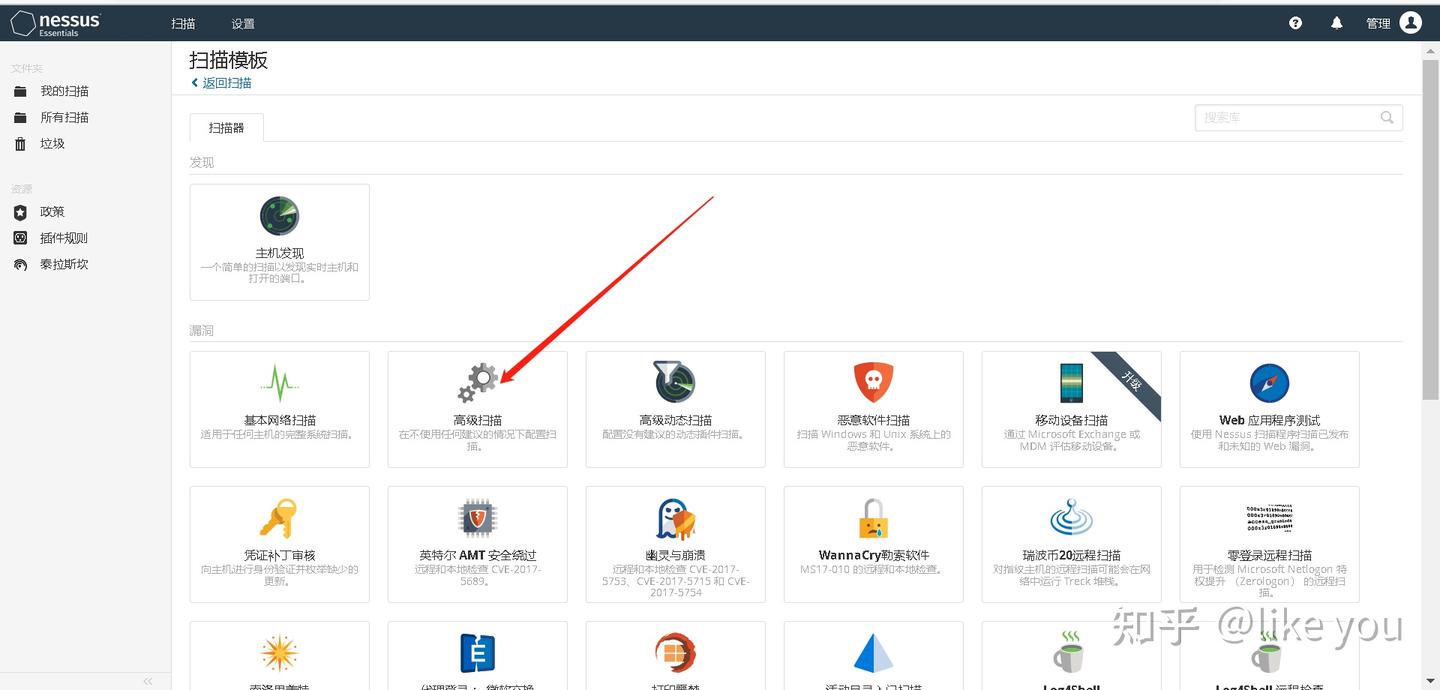Click the 我的扫描 folder icon
Image resolution: width=1440 pixels, height=690 pixels.
20,91
